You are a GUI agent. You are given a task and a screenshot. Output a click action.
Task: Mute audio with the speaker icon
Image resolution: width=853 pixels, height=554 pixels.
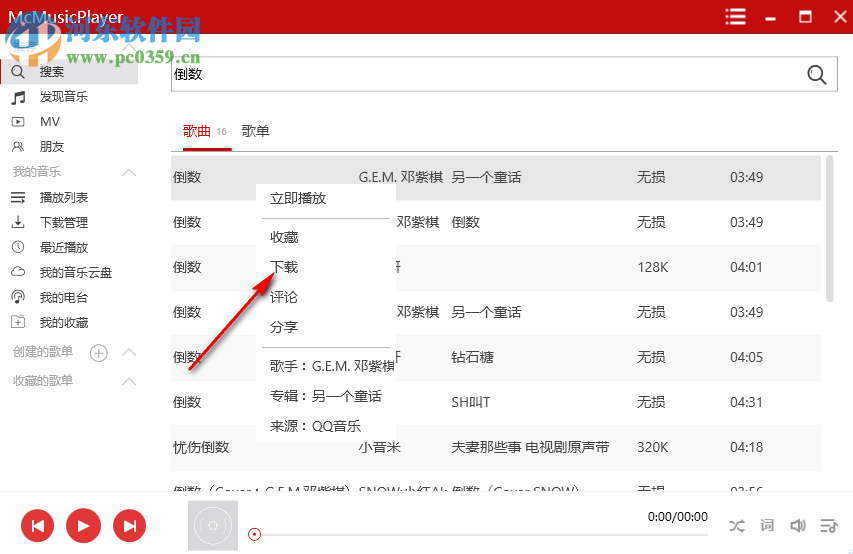(798, 526)
